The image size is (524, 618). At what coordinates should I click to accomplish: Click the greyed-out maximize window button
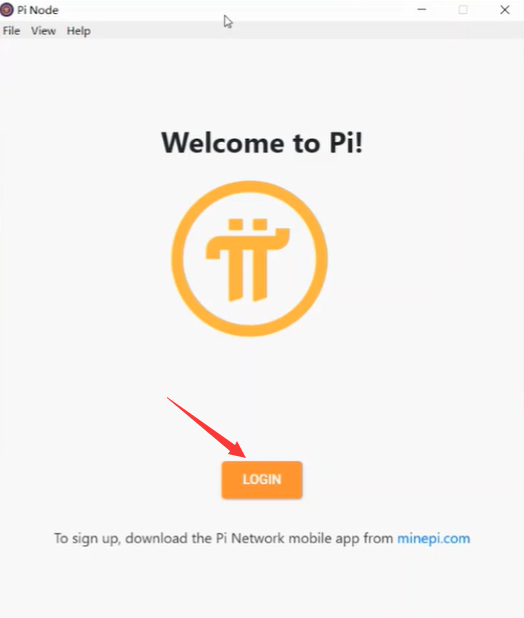463,9
